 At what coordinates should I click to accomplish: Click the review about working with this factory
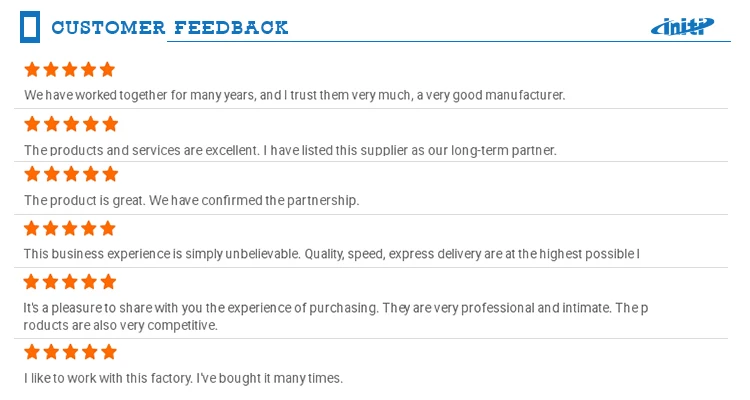pyautogui.click(x=183, y=378)
